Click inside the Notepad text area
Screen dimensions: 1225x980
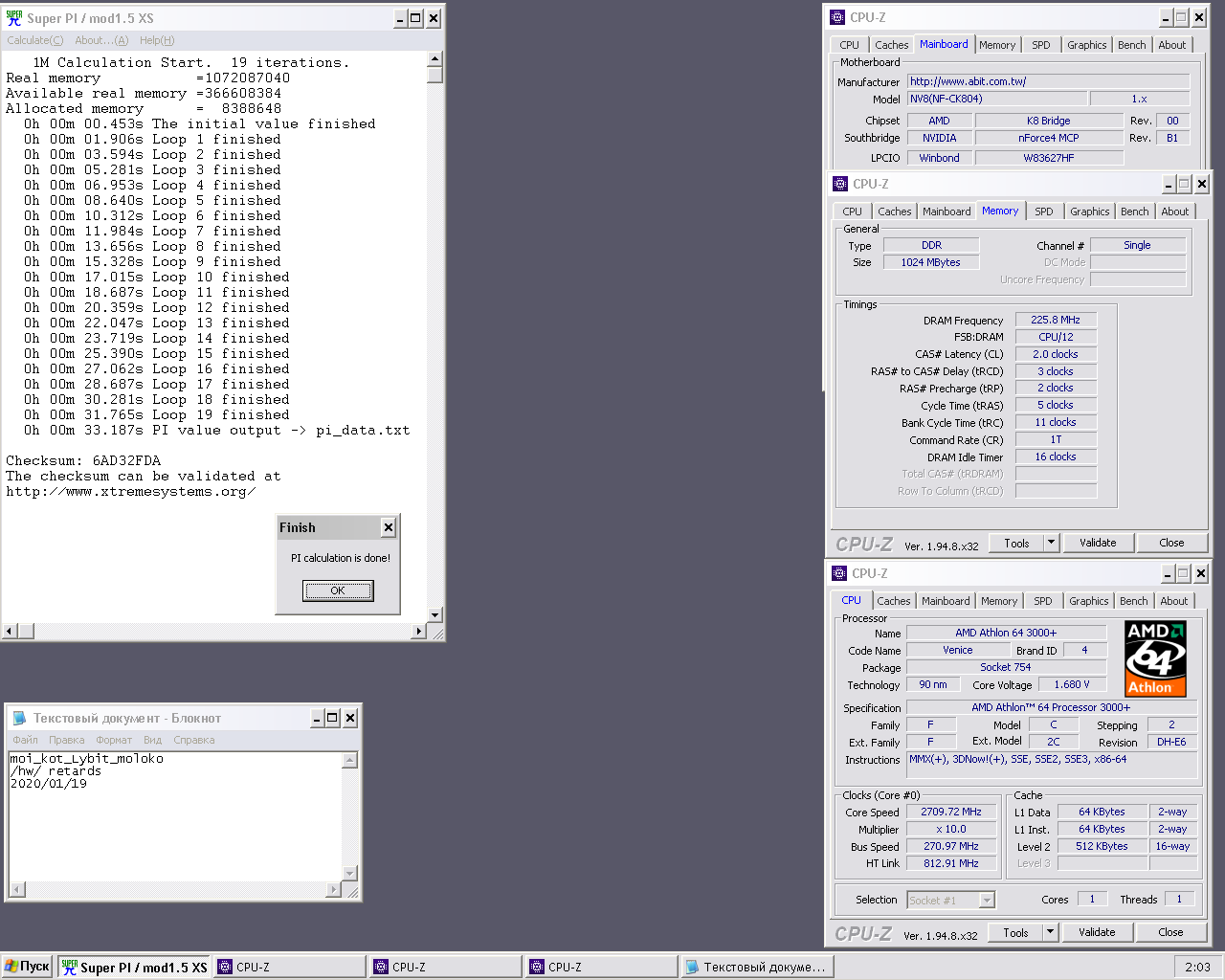175,816
